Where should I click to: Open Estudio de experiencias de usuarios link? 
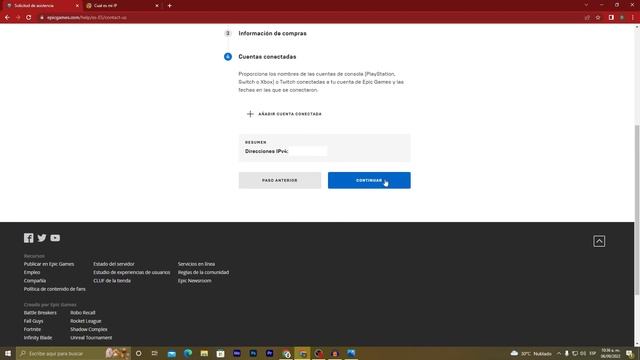131,272
